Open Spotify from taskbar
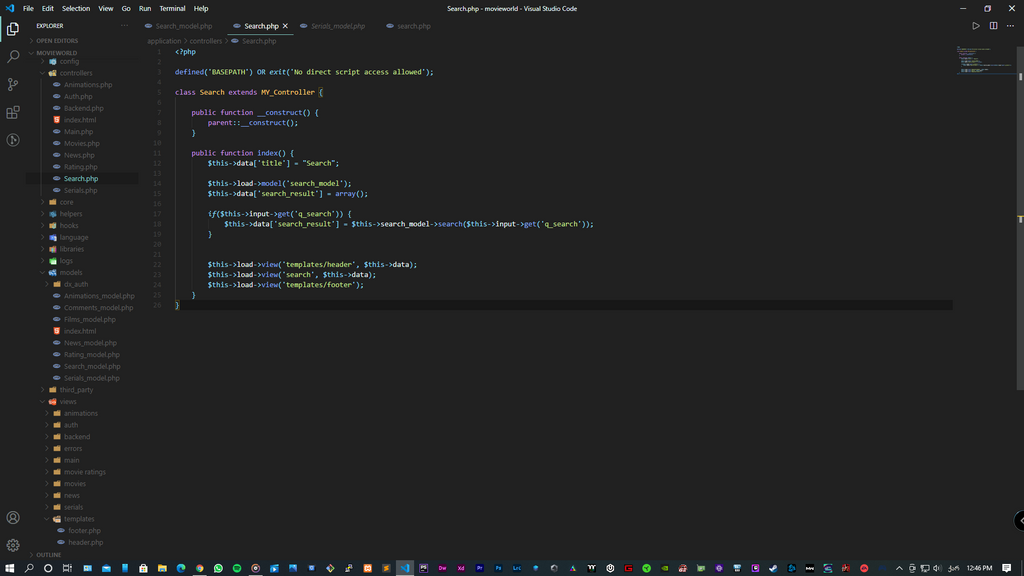Image resolution: width=1024 pixels, height=576 pixels. click(x=237, y=568)
